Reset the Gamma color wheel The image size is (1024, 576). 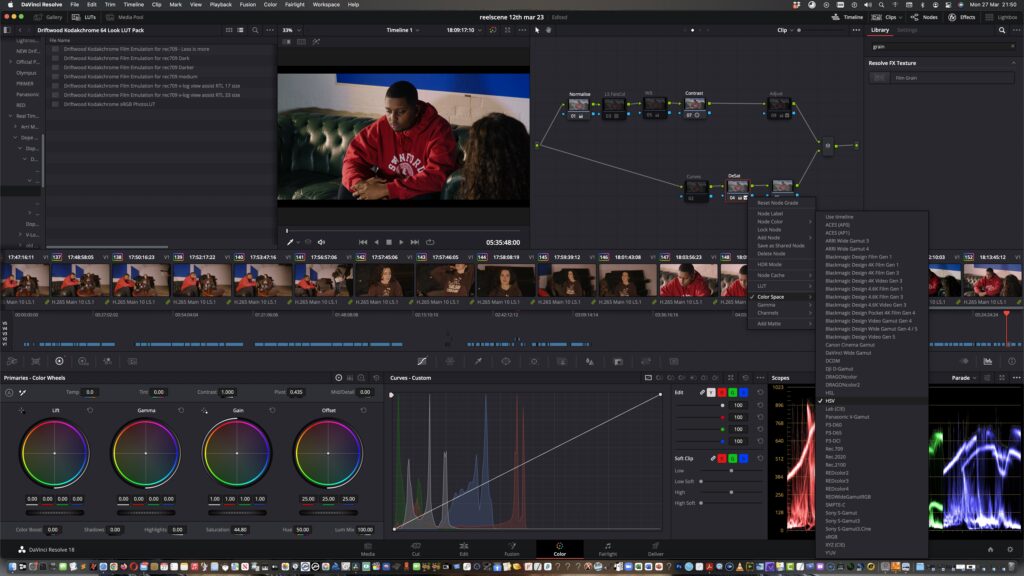[181, 411]
